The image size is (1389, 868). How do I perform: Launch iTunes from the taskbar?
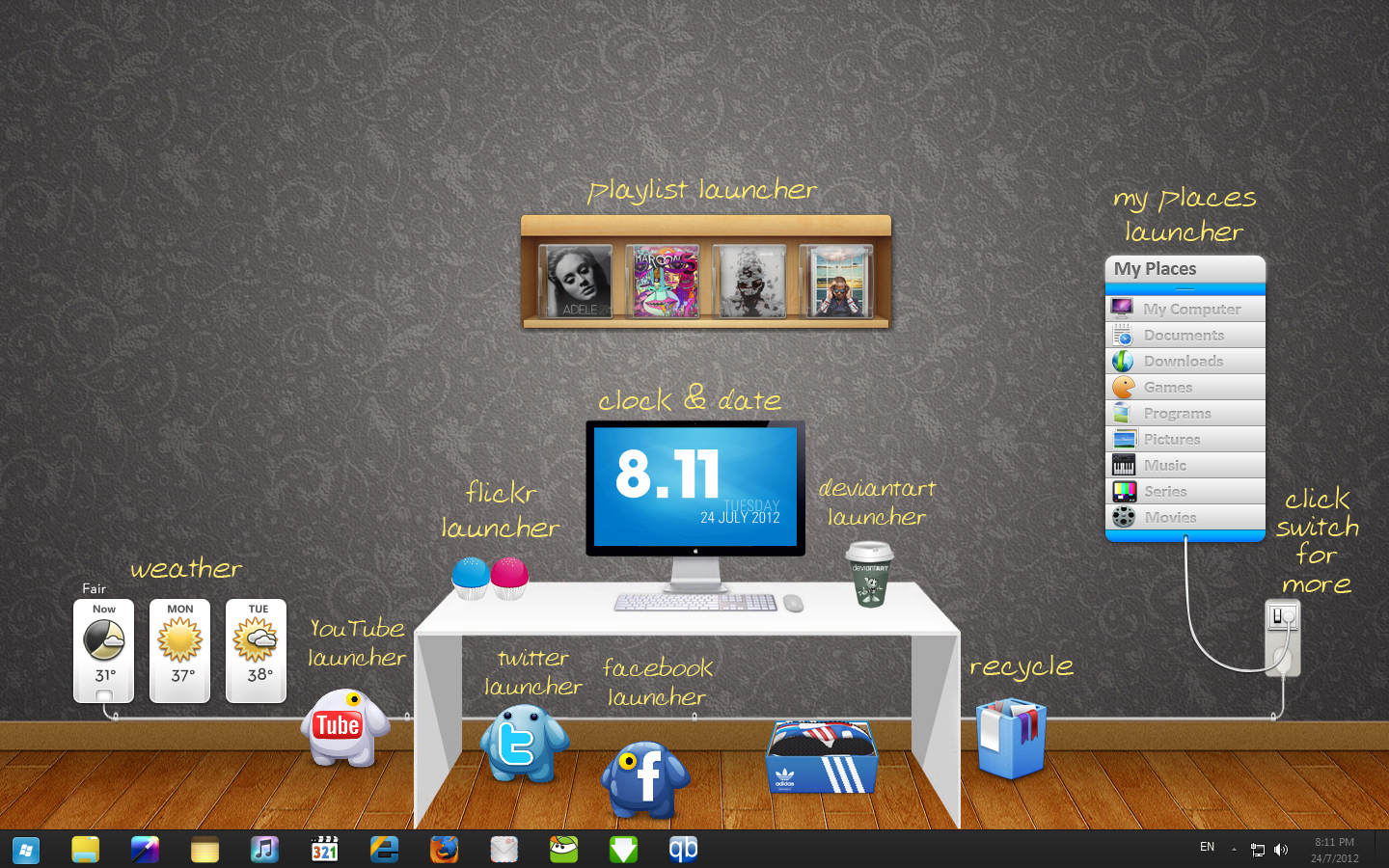coord(264,850)
